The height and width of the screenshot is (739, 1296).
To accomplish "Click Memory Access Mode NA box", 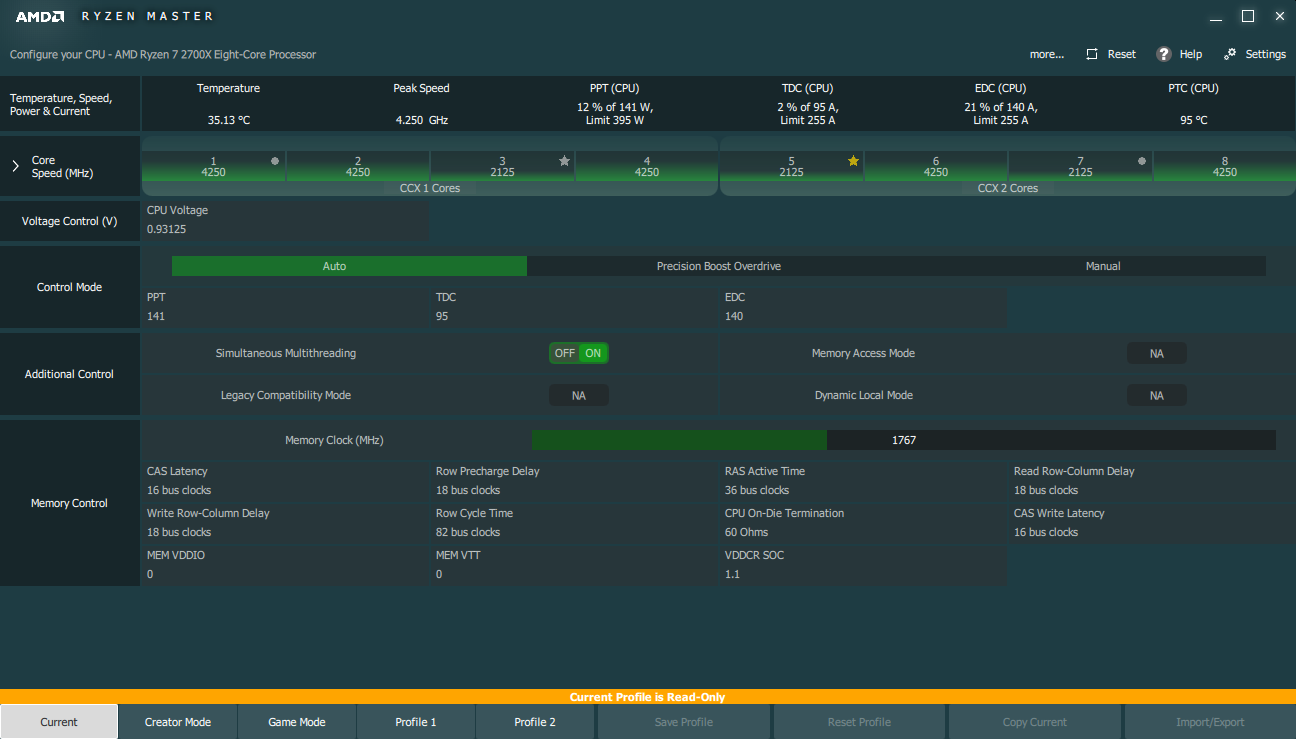I will [x=1157, y=353].
